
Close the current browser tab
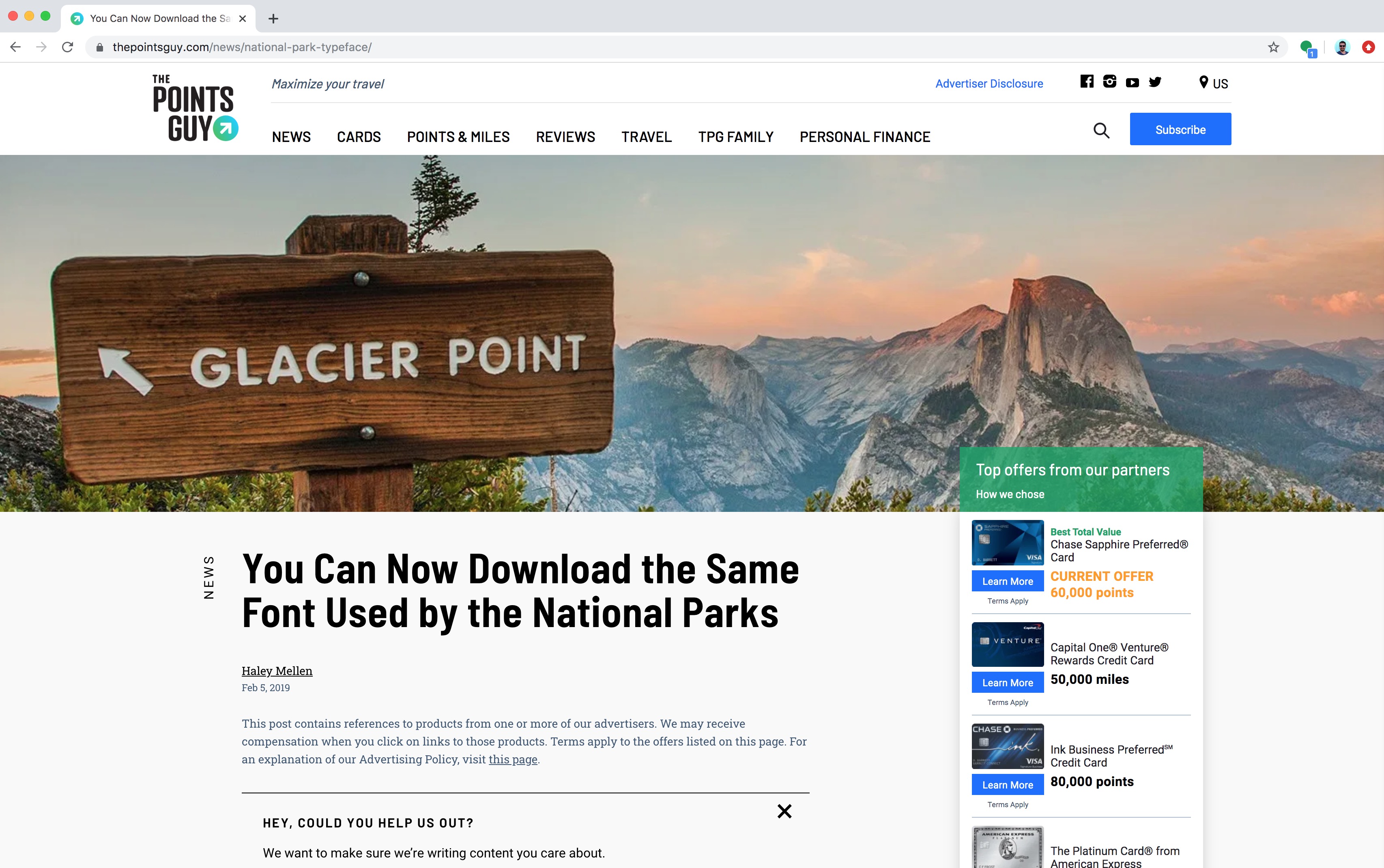click(x=243, y=18)
